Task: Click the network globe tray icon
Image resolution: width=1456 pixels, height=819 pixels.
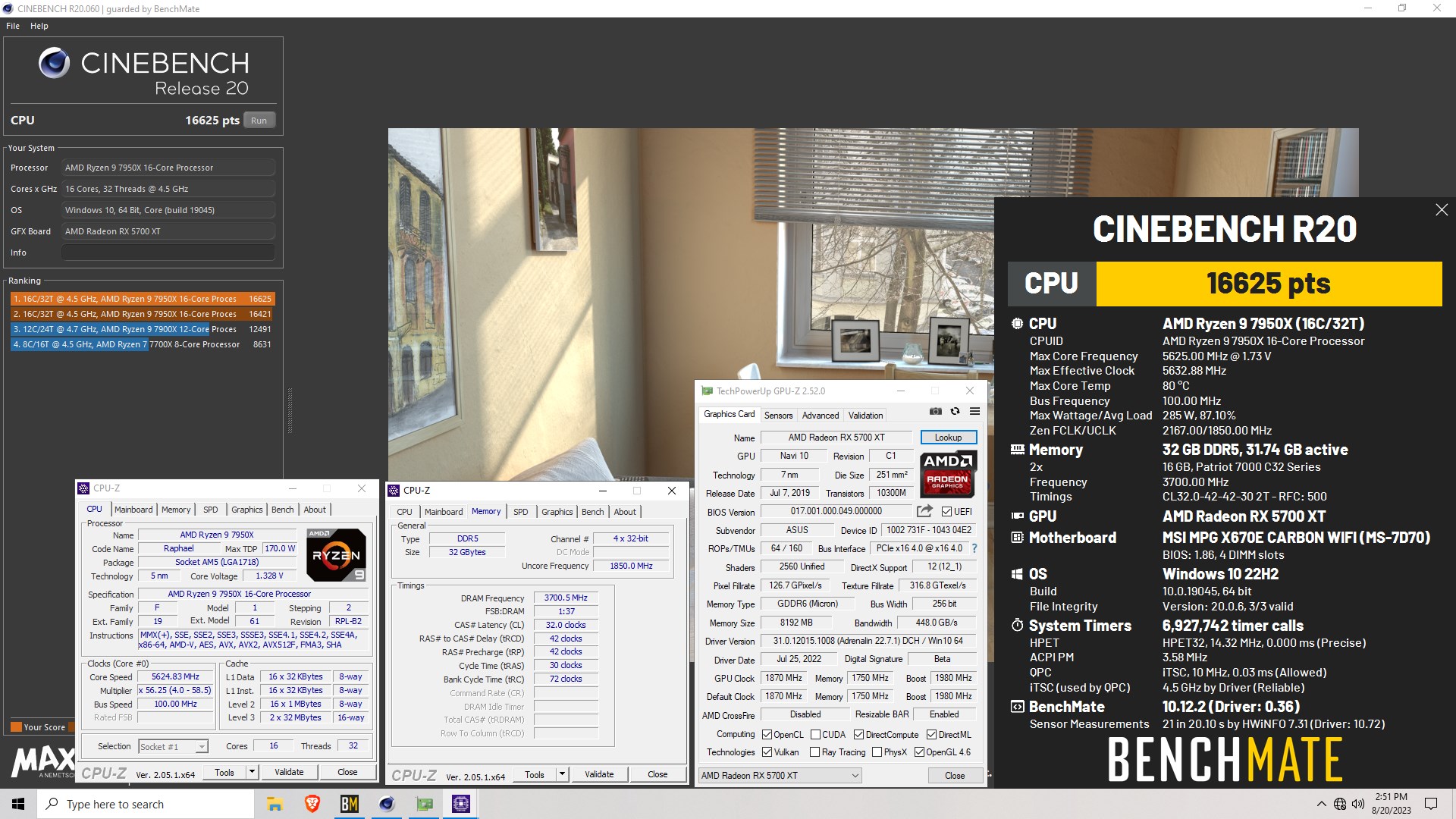Action: point(1340,804)
